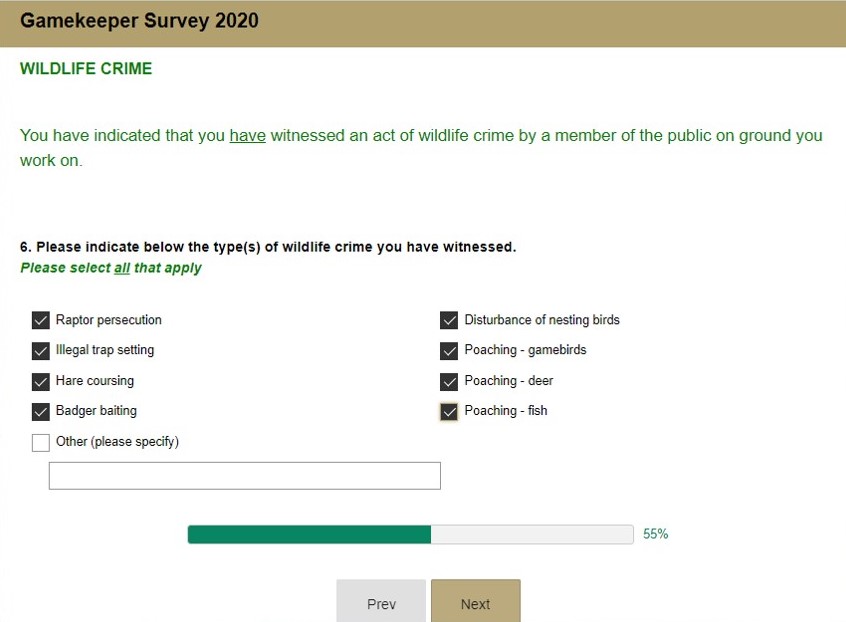846x622 pixels.
Task: Deselect the Poaching - gamebirds checkbox
Action: (449, 351)
